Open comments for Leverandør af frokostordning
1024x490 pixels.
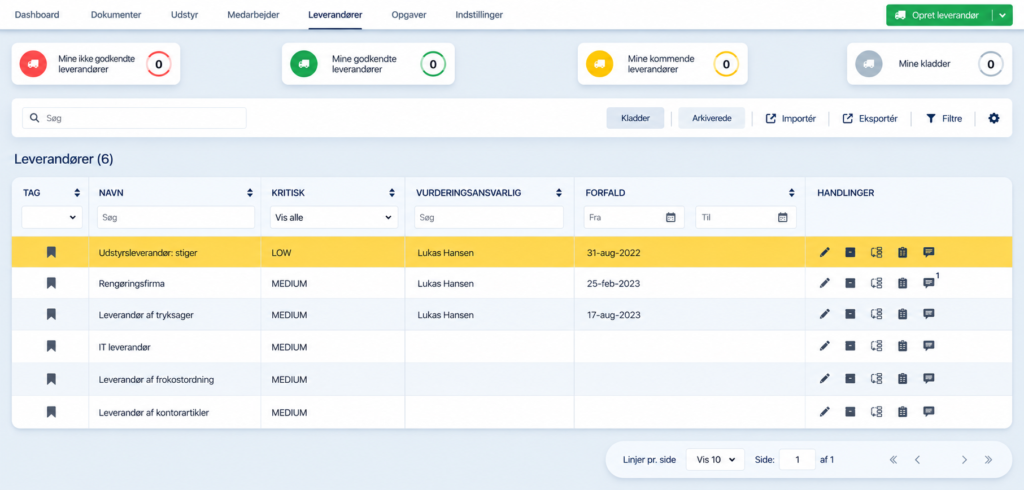(x=929, y=379)
